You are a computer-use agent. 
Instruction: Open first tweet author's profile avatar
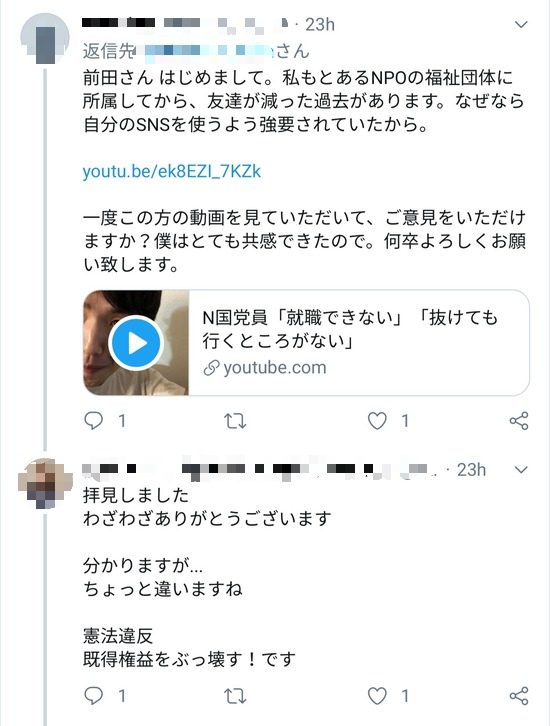pyautogui.click(x=45, y=39)
